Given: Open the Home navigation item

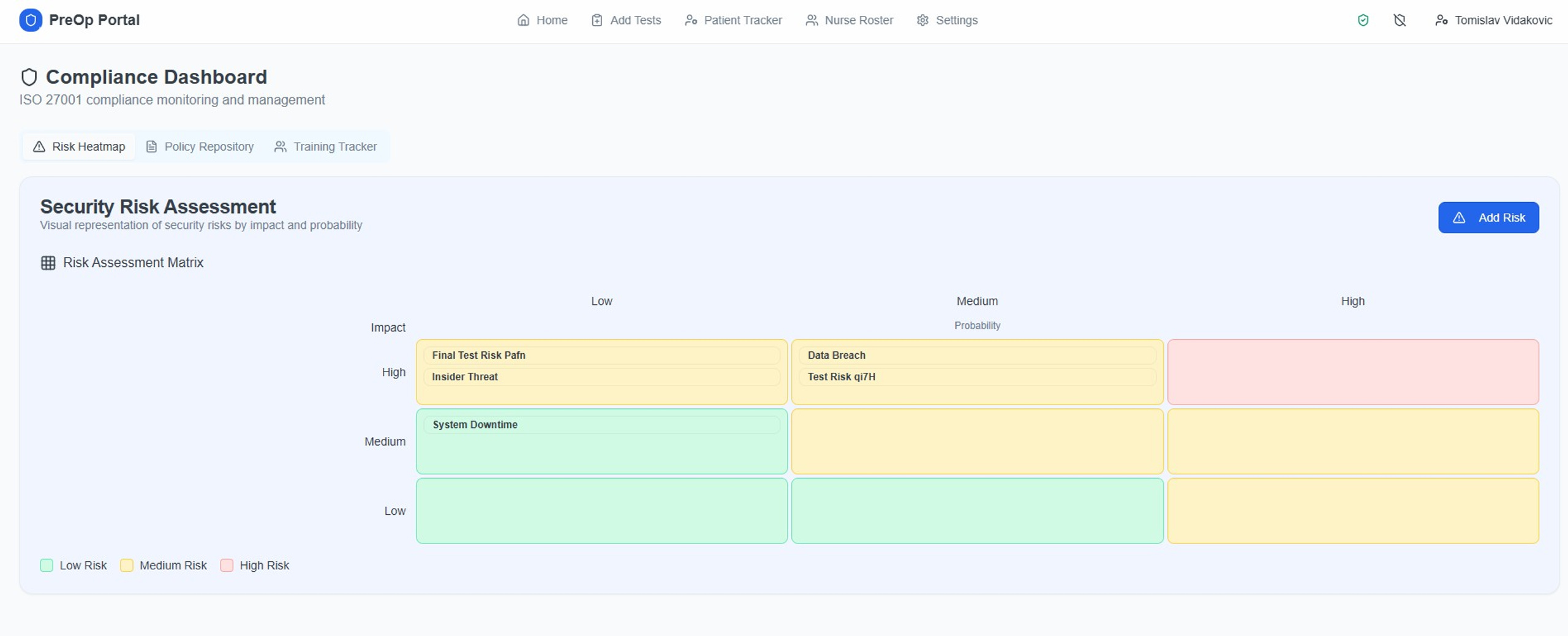Looking at the screenshot, I should click(x=542, y=20).
